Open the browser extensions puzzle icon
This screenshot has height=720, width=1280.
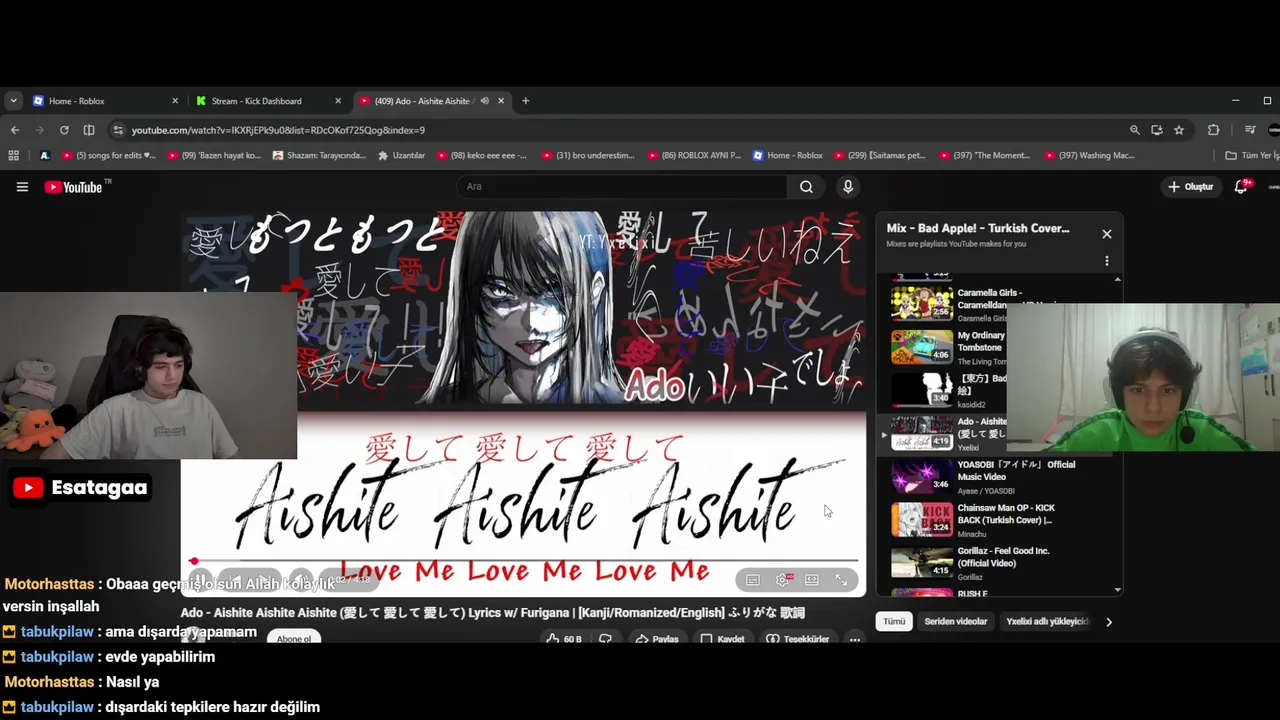coord(1213,130)
